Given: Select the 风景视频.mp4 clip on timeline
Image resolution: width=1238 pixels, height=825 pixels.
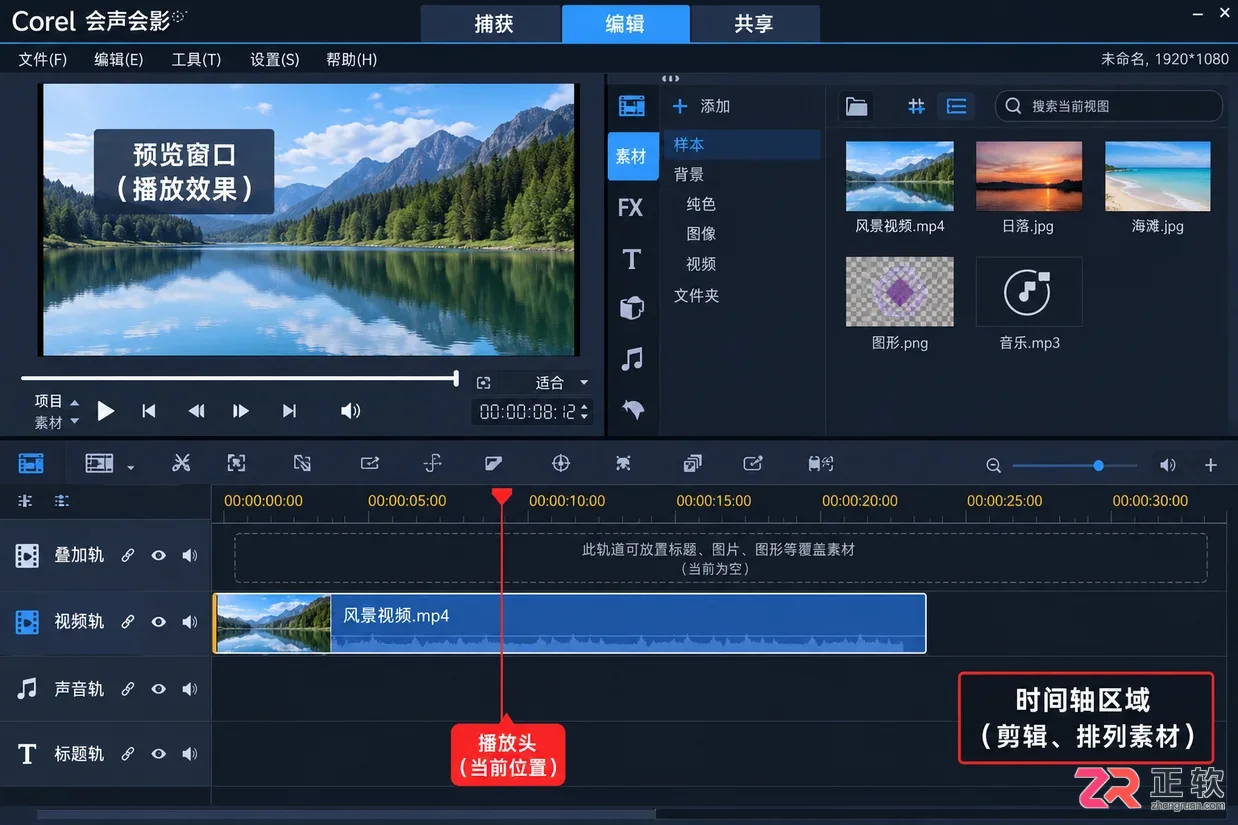Looking at the screenshot, I should [x=570, y=623].
